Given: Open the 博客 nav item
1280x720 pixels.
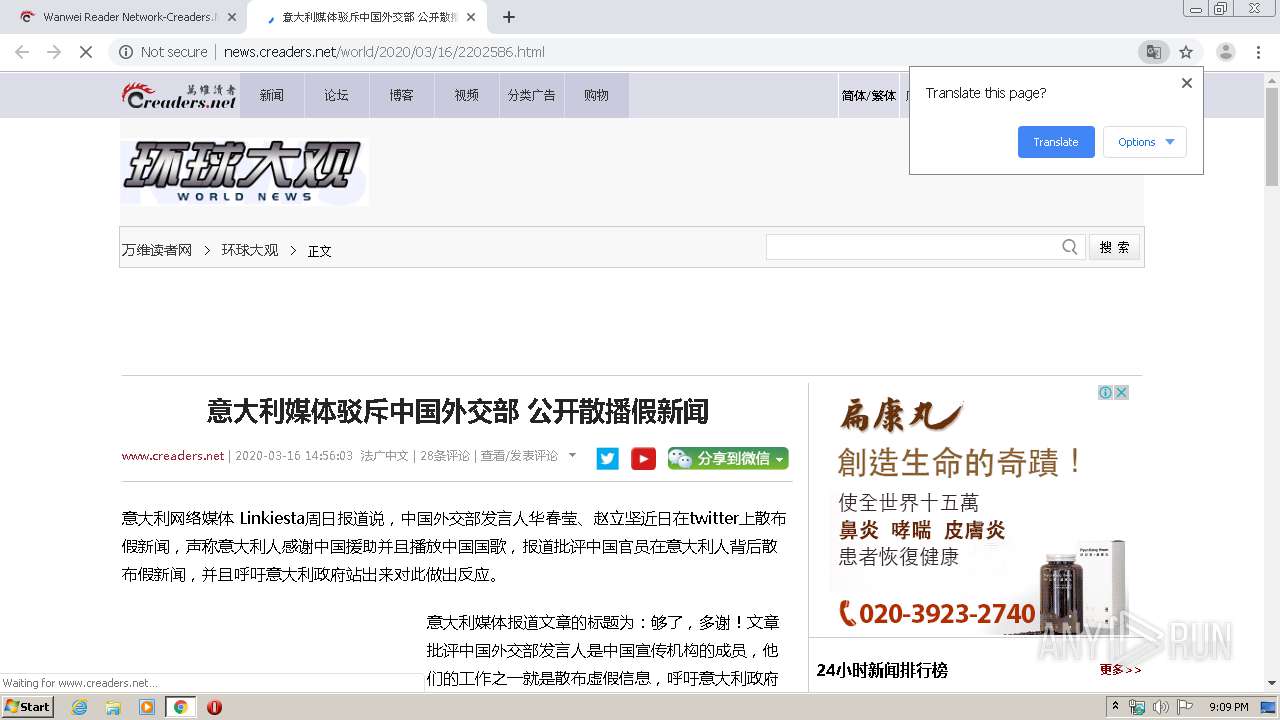Looking at the screenshot, I should pos(402,95).
